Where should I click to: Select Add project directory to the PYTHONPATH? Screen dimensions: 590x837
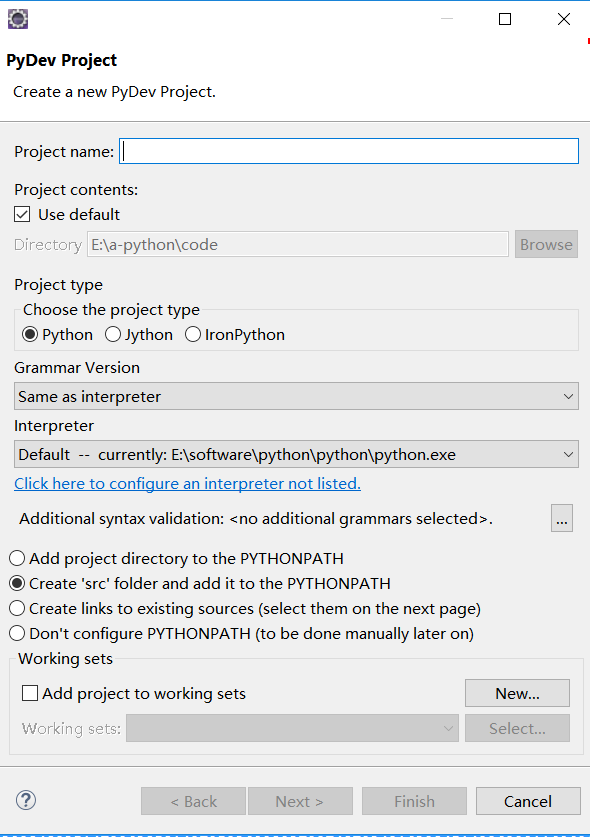(x=17, y=558)
